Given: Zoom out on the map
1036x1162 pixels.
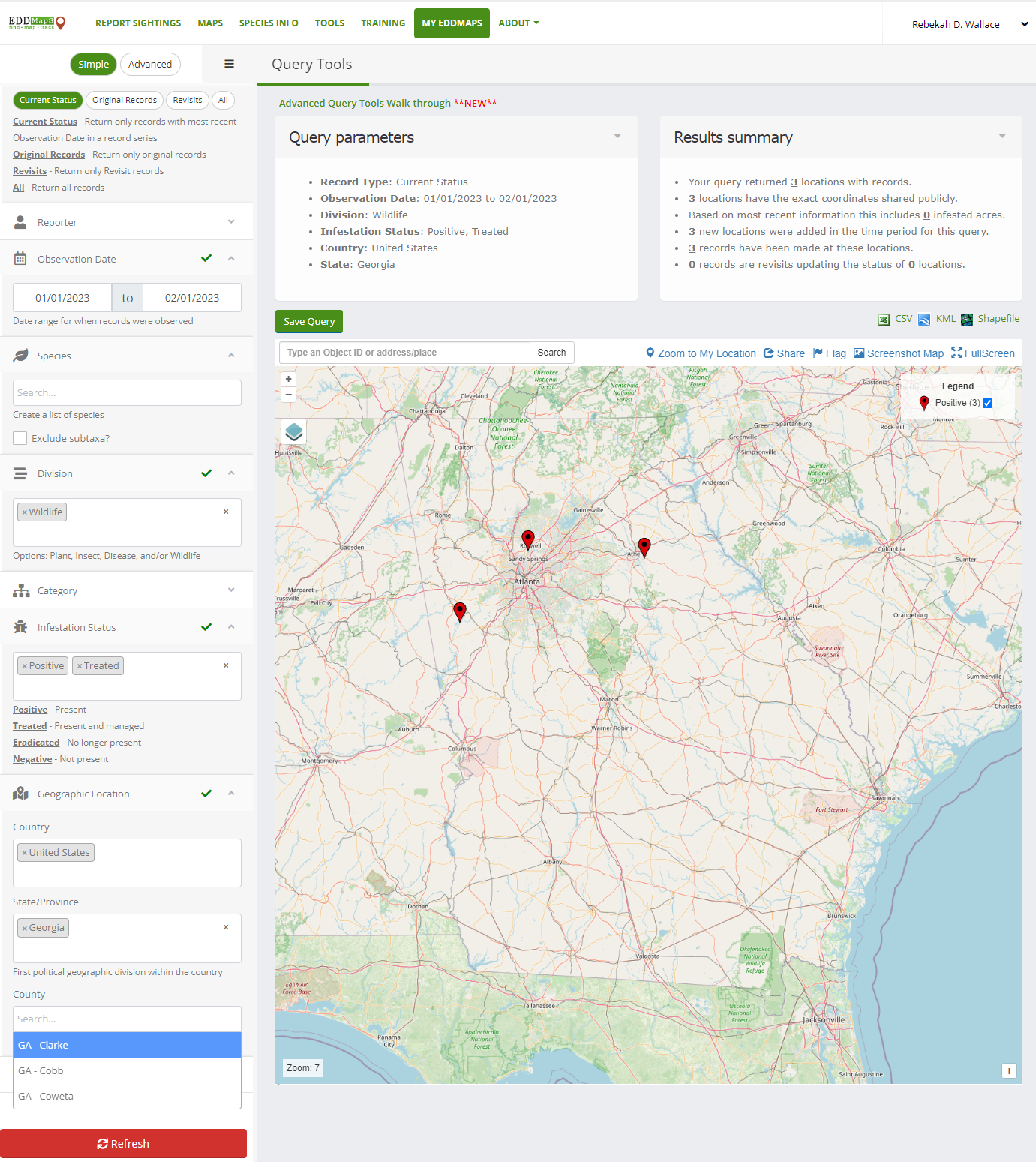Looking at the screenshot, I should pyautogui.click(x=288, y=395).
